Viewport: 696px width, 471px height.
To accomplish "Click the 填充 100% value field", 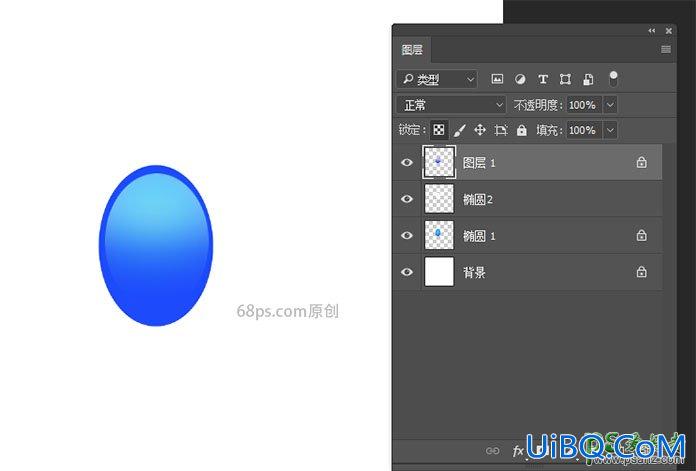I will pos(584,130).
